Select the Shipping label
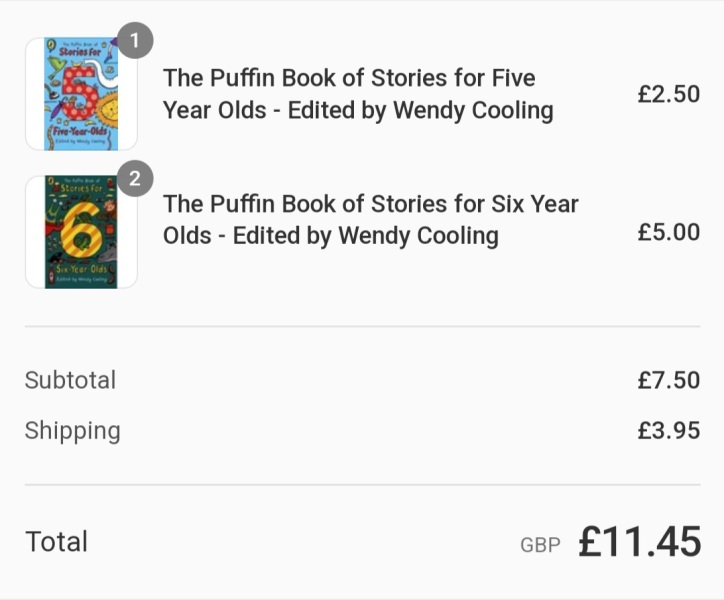724x600 pixels. 72,431
